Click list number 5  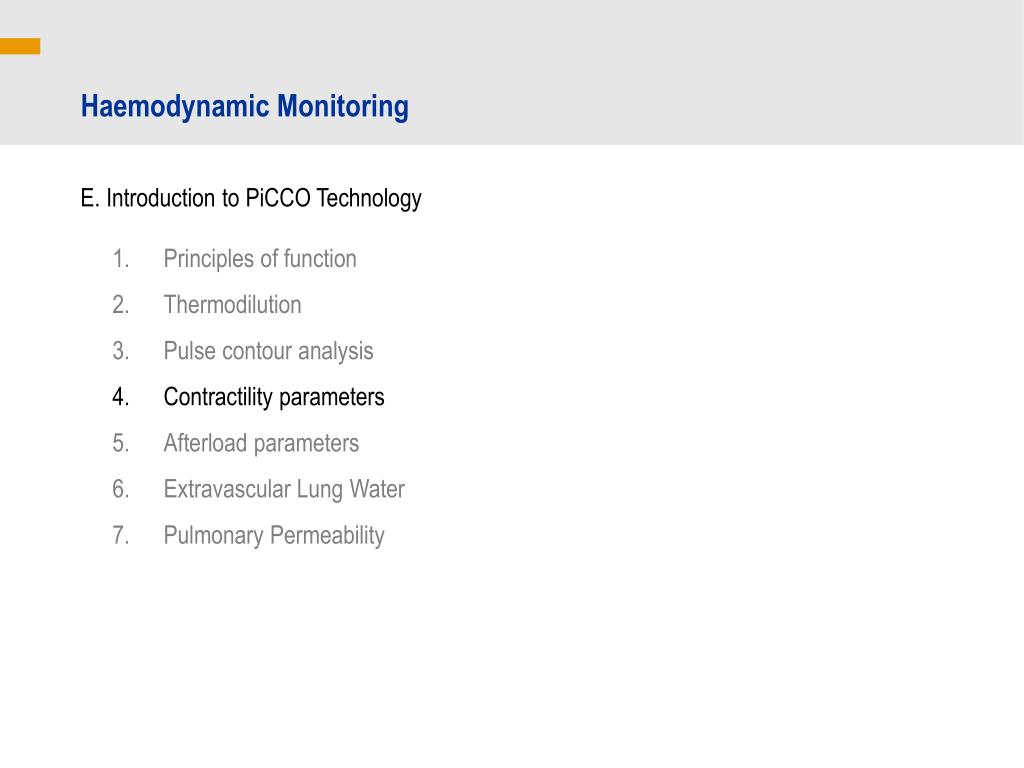coord(121,443)
